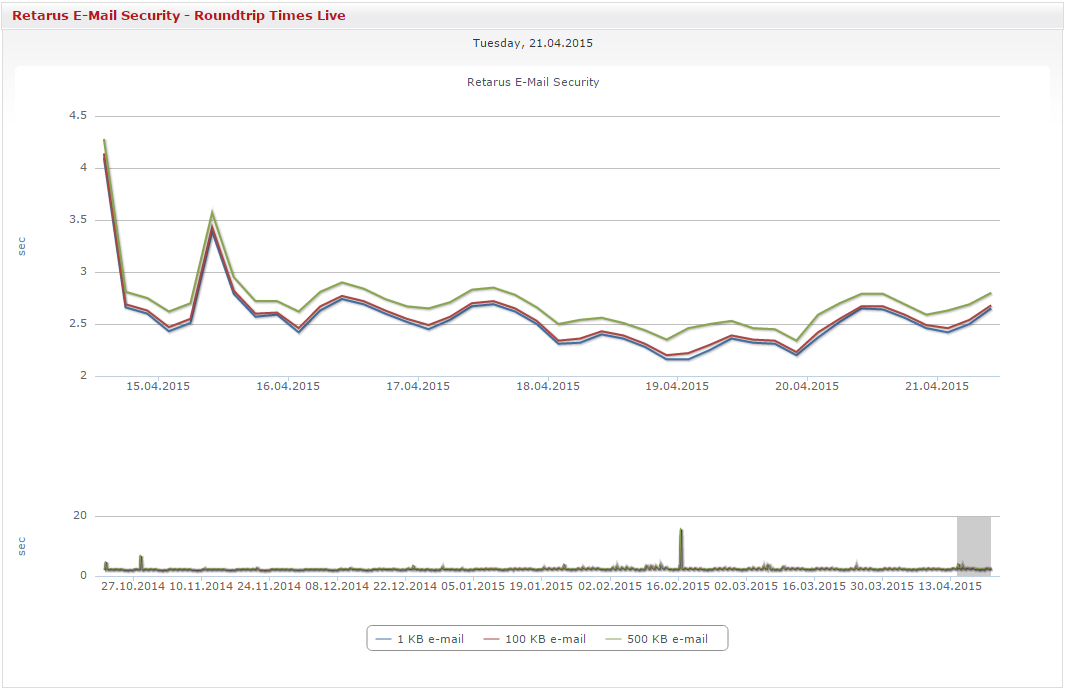Select the 500 KB e-mail legend icon
Image resolution: width=1065 pixels, height=690 pixels.
614,638
